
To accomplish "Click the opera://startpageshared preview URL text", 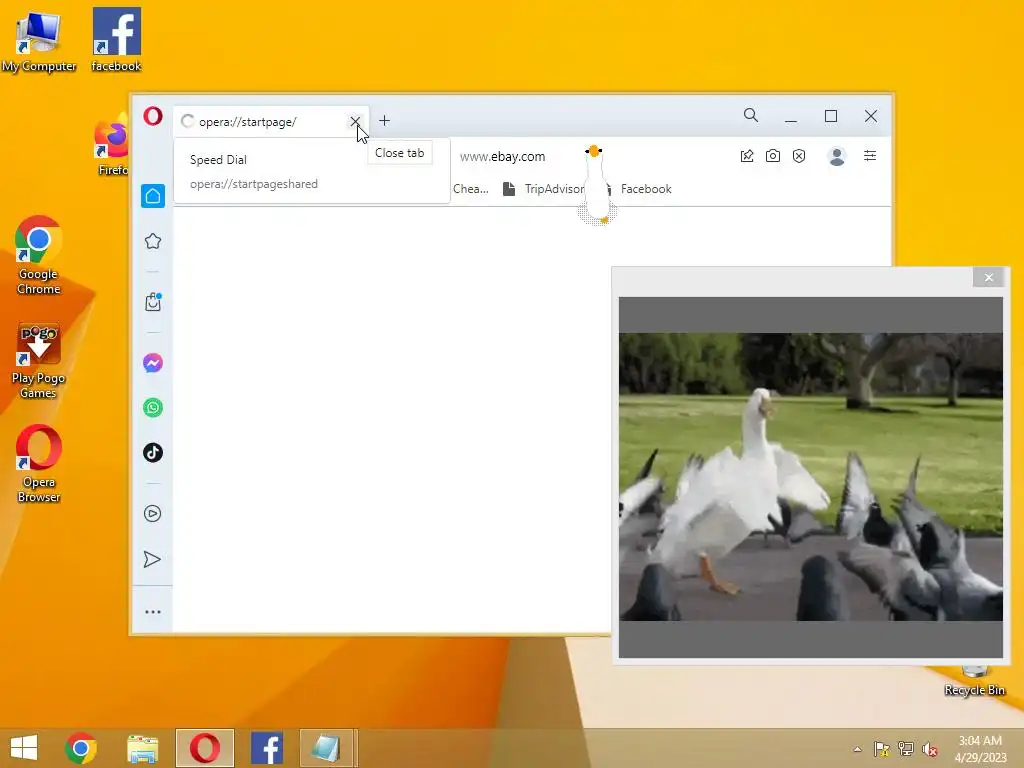I will click(x=254, y=184).
